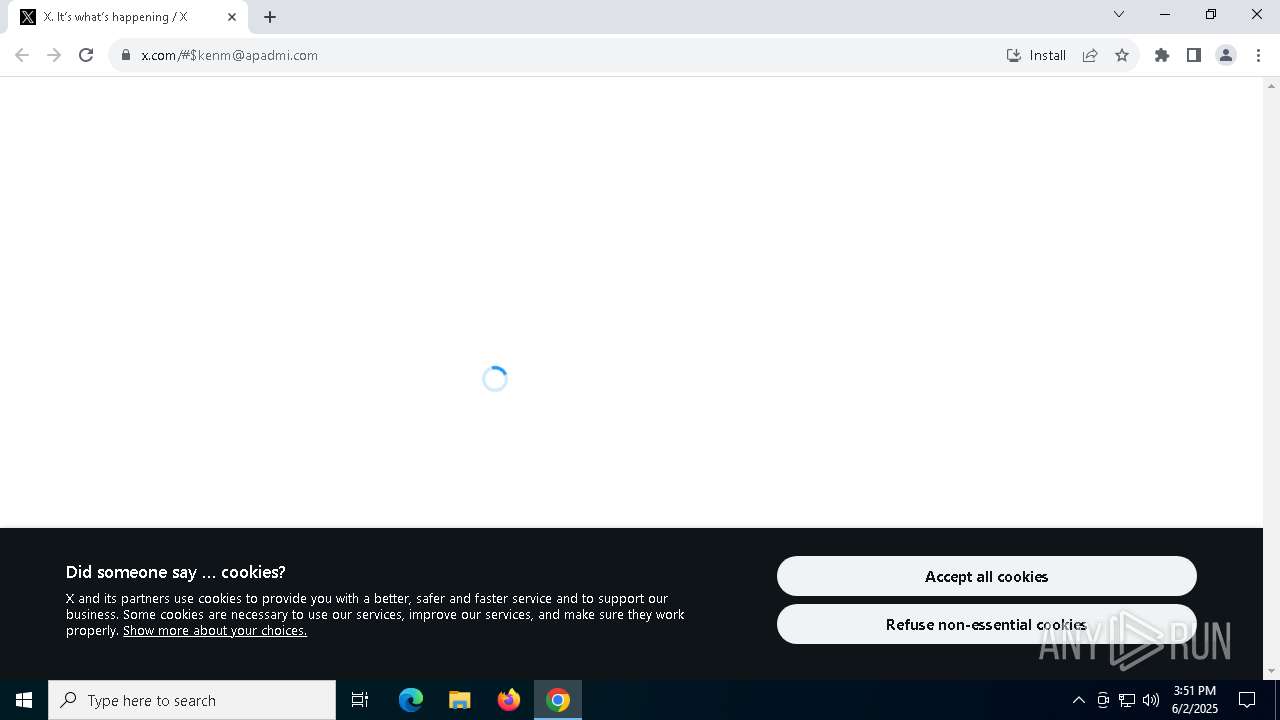The height and width of the screenshot is (720, 1280).
Task: Click the Type here to search box
Action: click(x=192, y=700)
